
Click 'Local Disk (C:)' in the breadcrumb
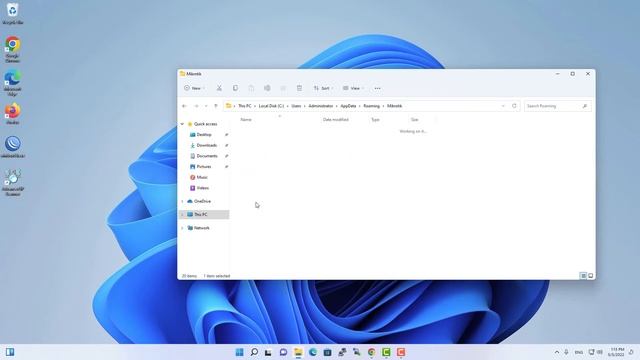click(271, 106)
